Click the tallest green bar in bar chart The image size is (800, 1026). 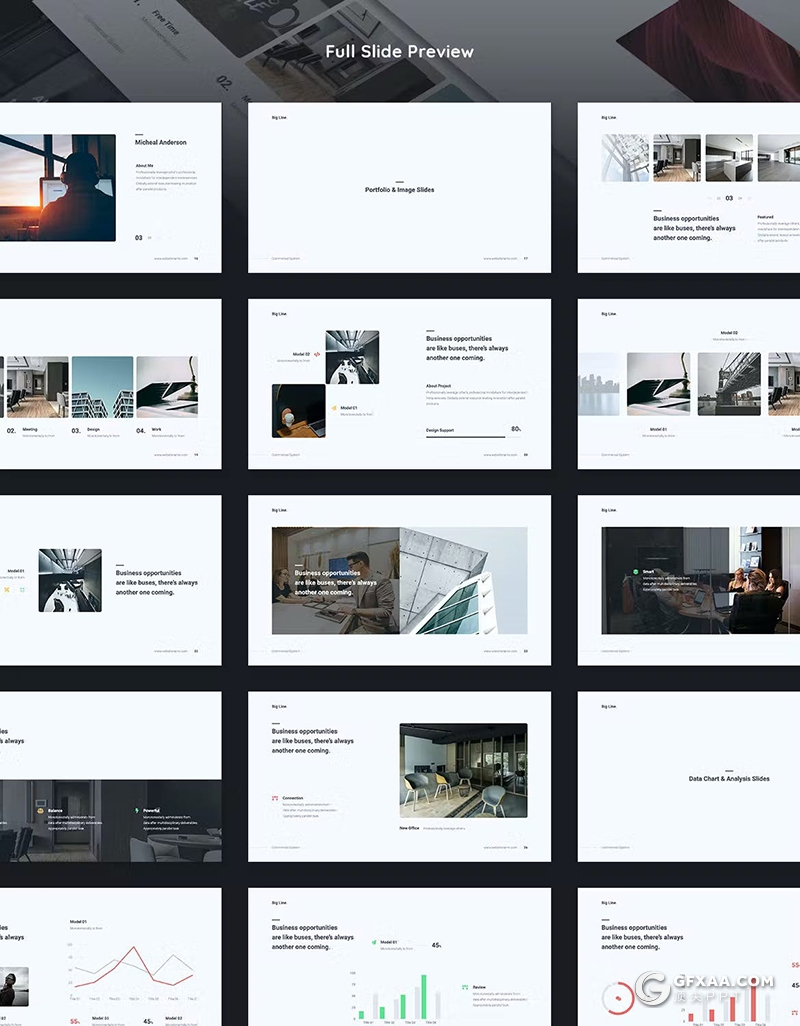(423, 996)
